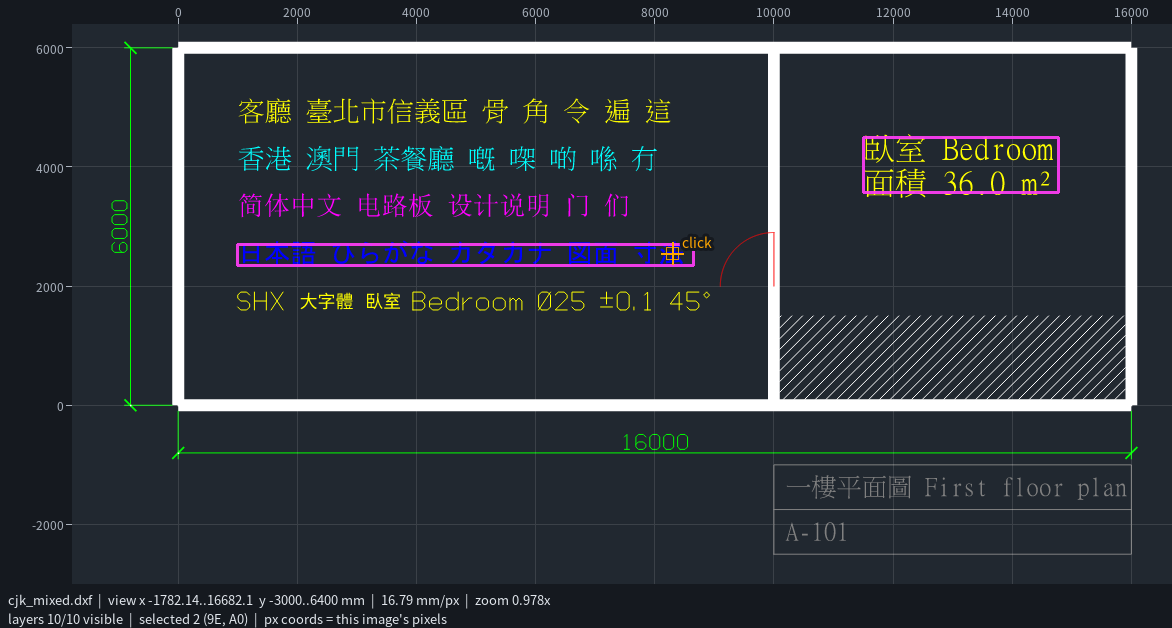Viewport: 1172px width, 628px height.
Task: Click the layers 10/10 visible status entry
Action: pos(65,619)
